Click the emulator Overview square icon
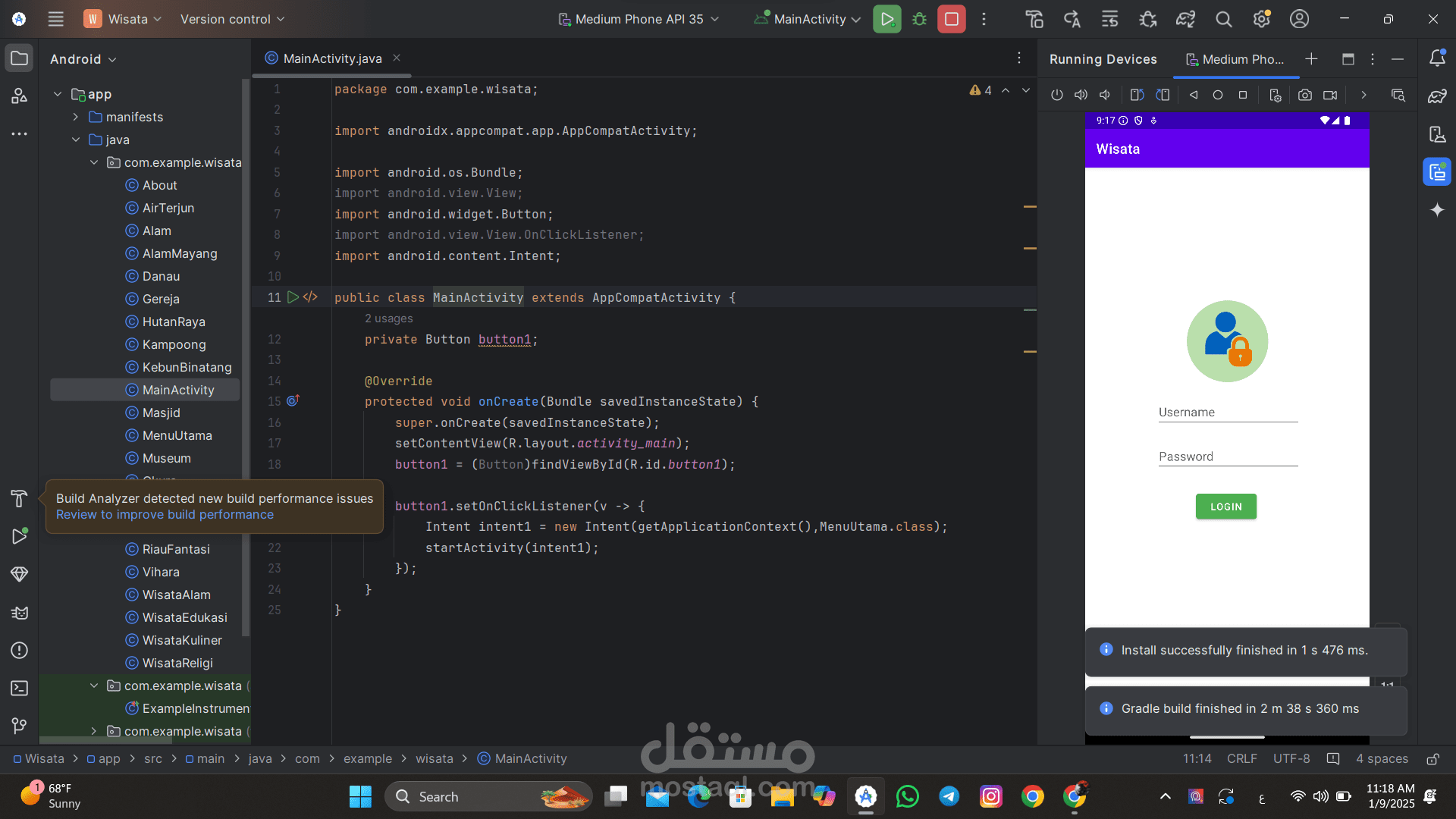Image resolution: width=1456 pixels, height=819 pixels. [1243, 95]
